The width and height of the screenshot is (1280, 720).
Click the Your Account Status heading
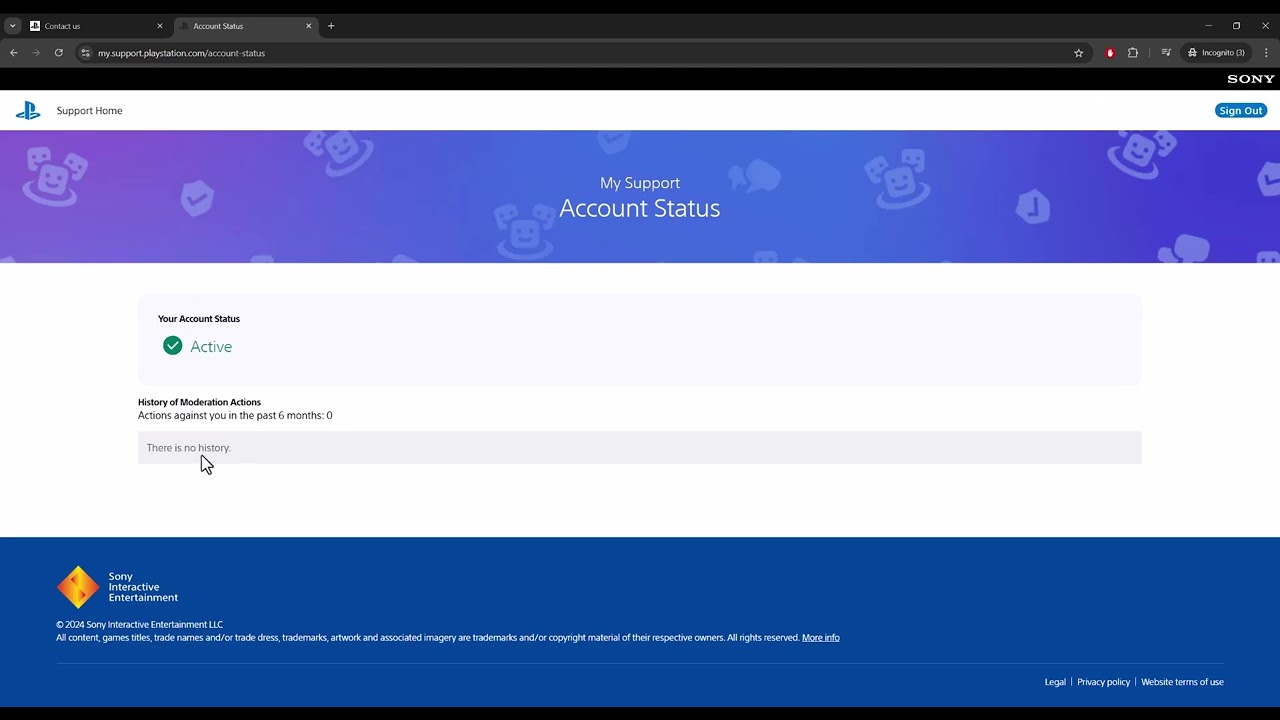(x=199, y=319)
